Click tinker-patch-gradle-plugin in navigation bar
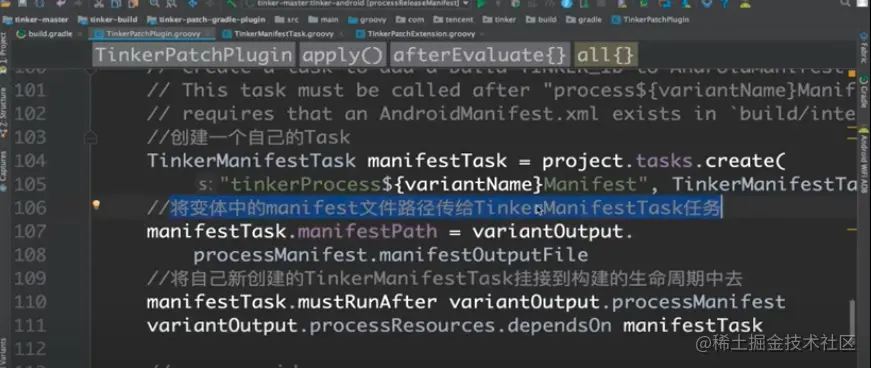 [x=206, y=19]
